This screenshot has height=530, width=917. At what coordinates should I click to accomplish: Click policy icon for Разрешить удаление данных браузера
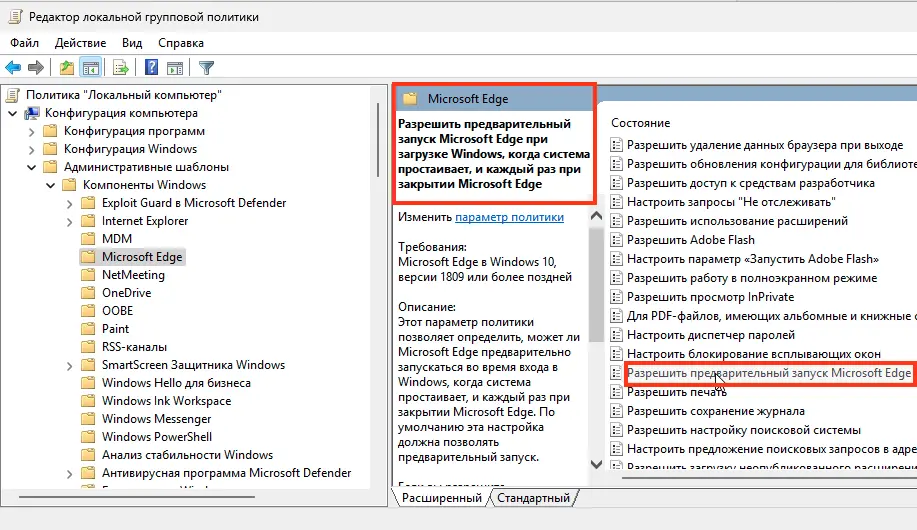tap(616, 145)
